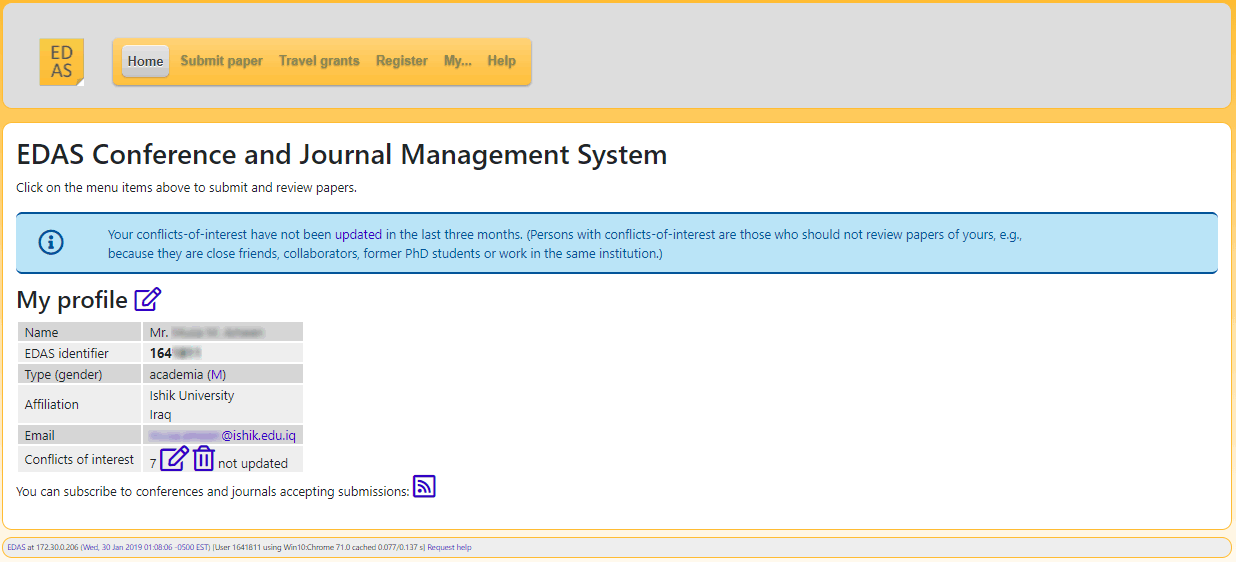
Task: Click the info icon in blue banner
Action: tap(51, 242)
